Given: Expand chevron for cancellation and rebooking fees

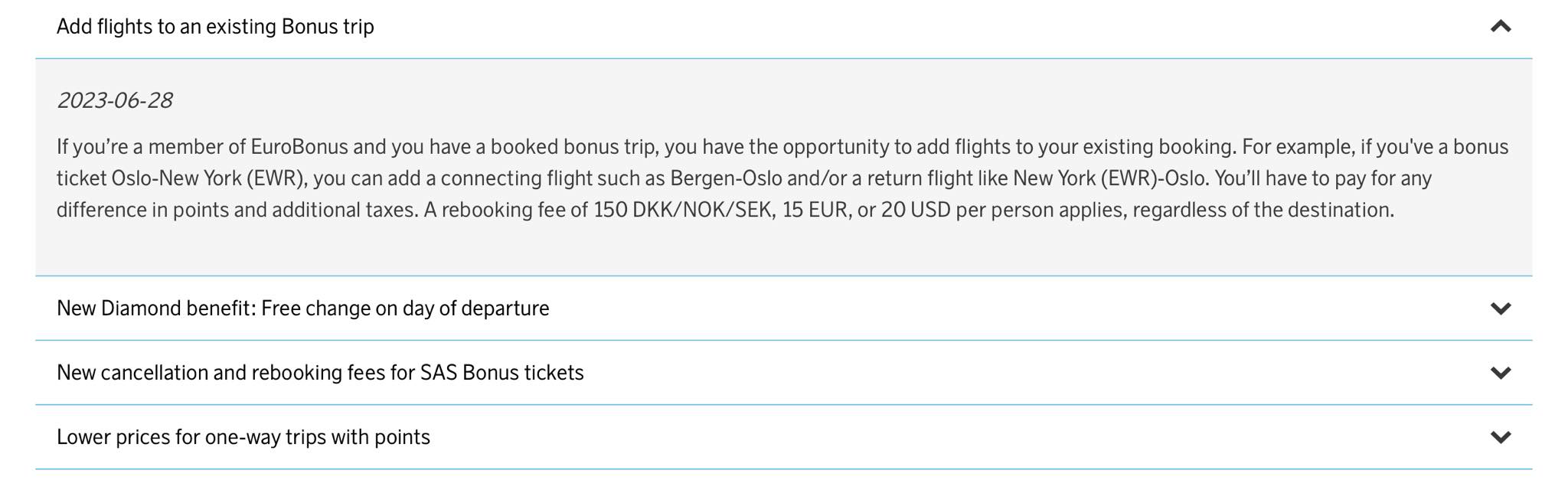Looking at the screenshot, I should 1501,373.
